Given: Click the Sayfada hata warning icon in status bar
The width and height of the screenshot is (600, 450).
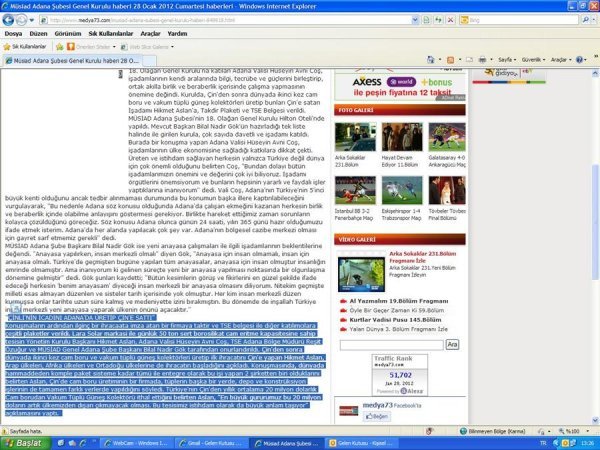Looking at the screenshot, I should pyautogui.click(x=5, y=431).
